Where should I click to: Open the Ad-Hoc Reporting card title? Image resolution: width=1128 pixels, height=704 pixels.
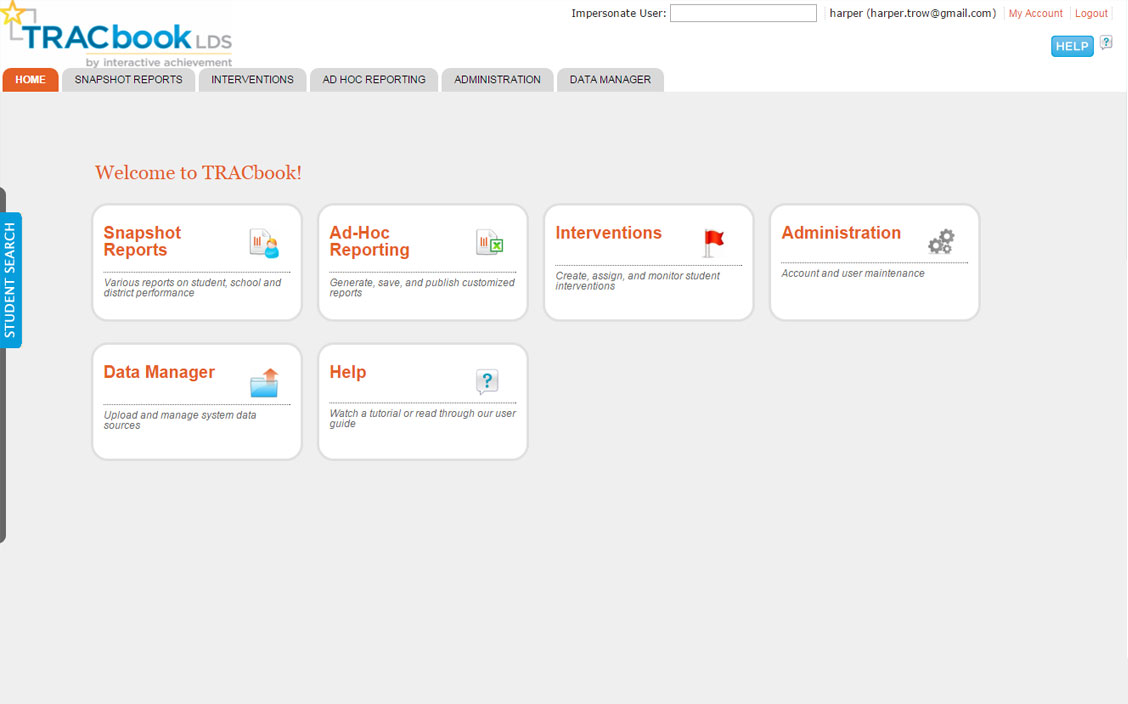coord(369,241)
